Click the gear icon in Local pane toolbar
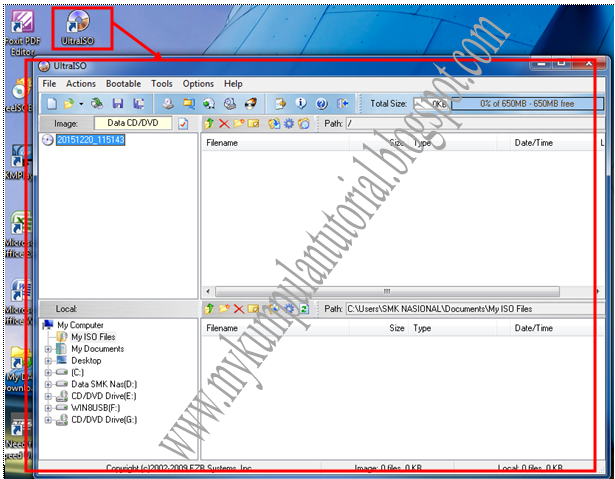Screen dimensions: 615x479 (x=289, y=309)
